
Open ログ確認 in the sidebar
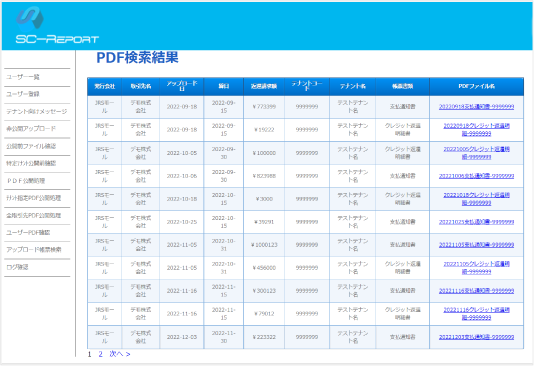pyautogui.click(x=17, y=267)
